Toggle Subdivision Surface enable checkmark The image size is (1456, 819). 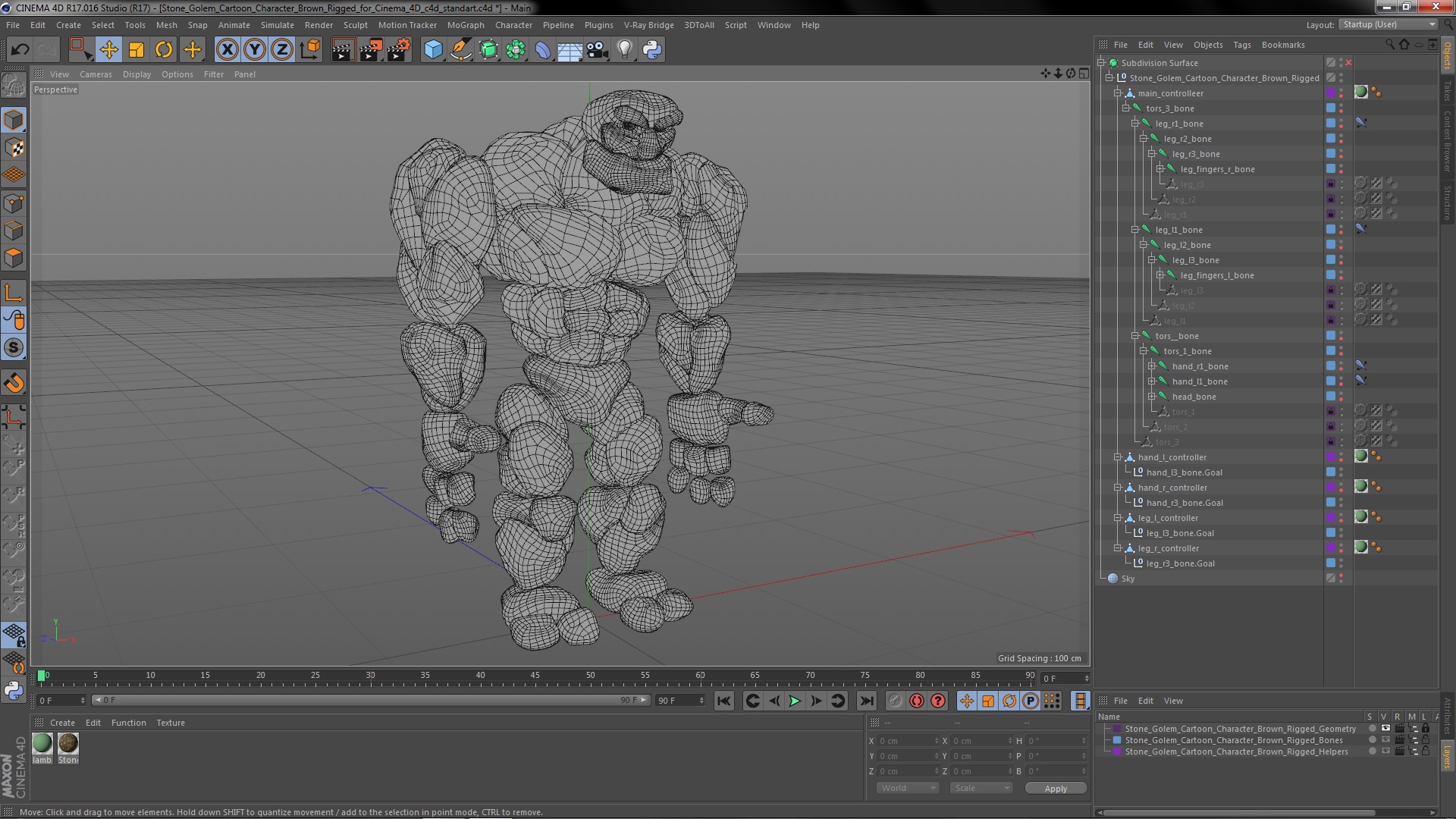pyautogui.click(x=1348, y=63)
